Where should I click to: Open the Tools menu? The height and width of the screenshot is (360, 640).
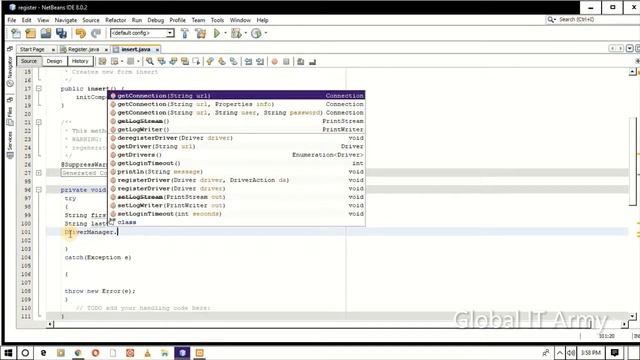pos(217,20)
